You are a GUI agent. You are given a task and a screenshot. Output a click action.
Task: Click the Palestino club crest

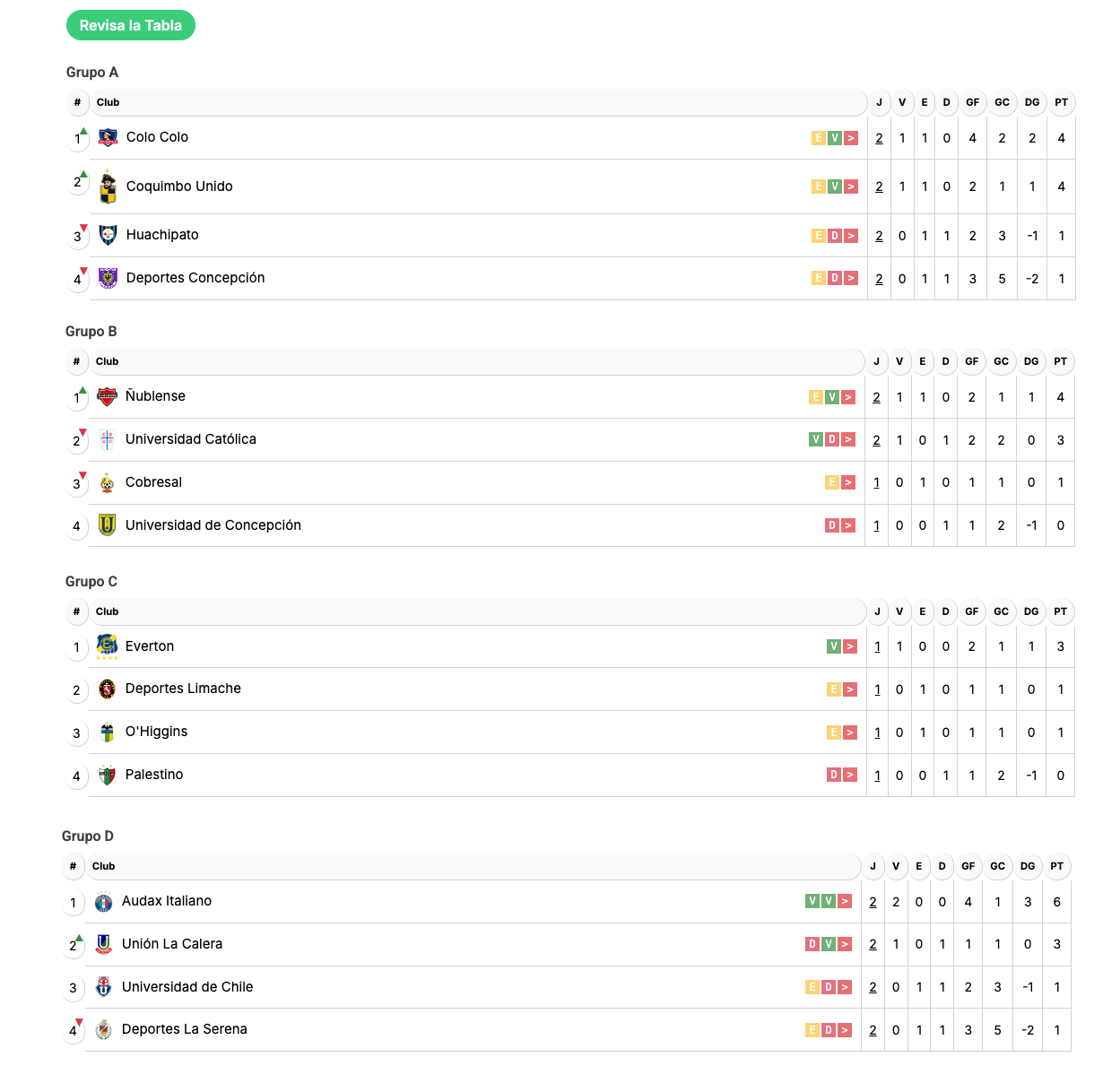pos(107,775)
